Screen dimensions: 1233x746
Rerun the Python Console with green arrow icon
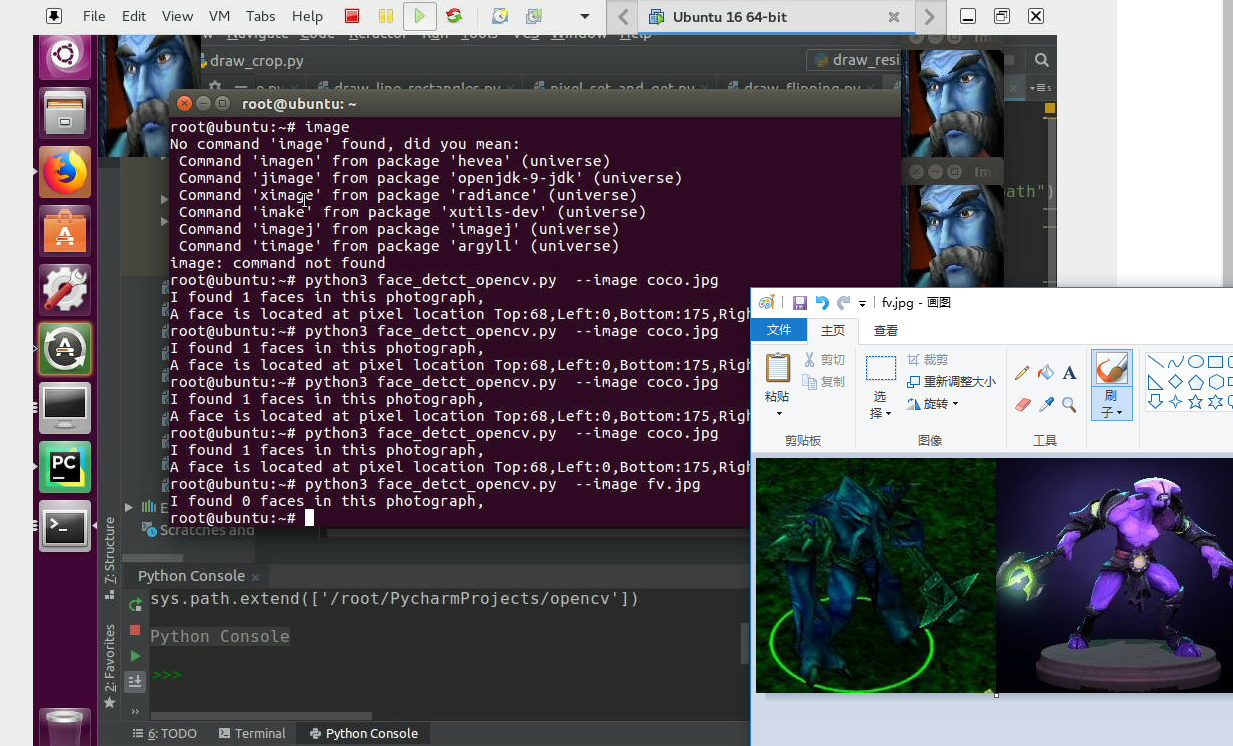pyautogui.click(x=135, y=604)
